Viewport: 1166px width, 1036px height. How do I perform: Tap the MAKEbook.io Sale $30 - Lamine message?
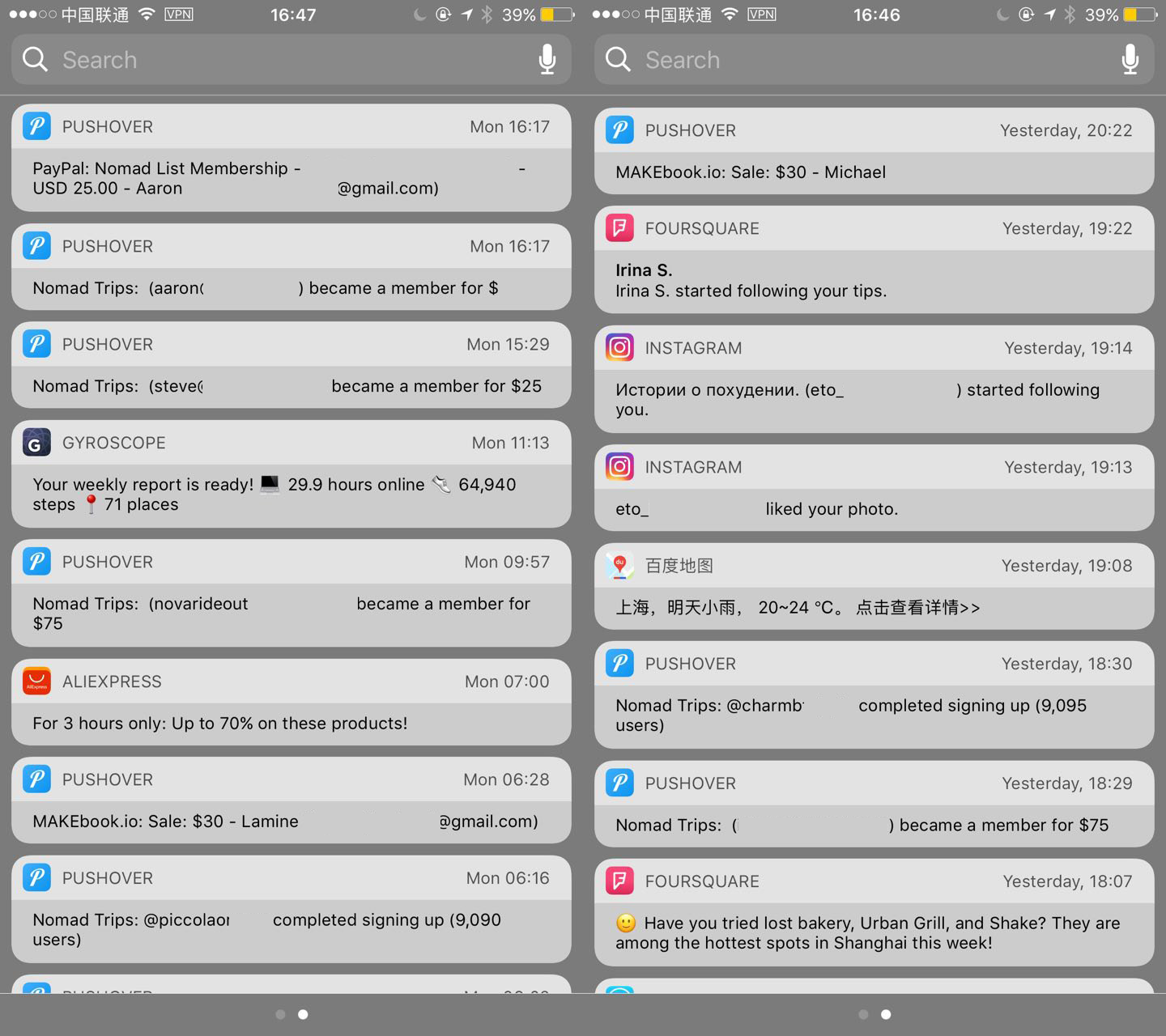(x=285, y=822)
